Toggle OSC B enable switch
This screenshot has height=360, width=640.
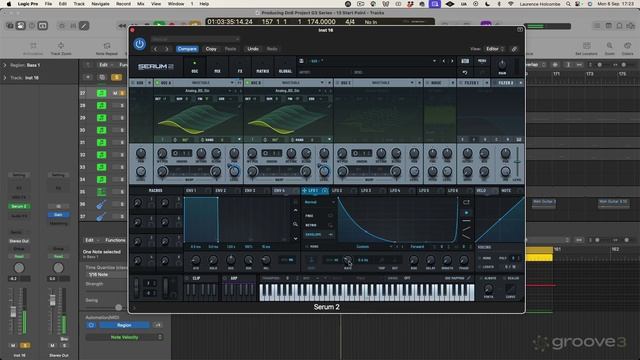[248, 83]
